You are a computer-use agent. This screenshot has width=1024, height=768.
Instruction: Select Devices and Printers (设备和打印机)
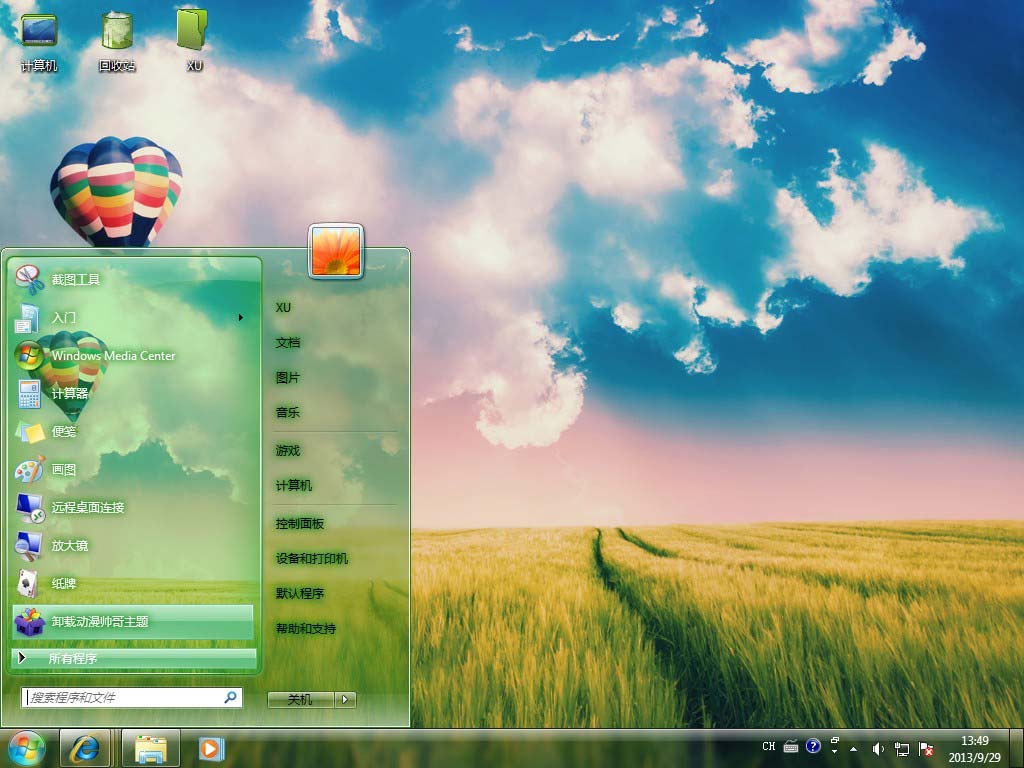tap(312, 559)
